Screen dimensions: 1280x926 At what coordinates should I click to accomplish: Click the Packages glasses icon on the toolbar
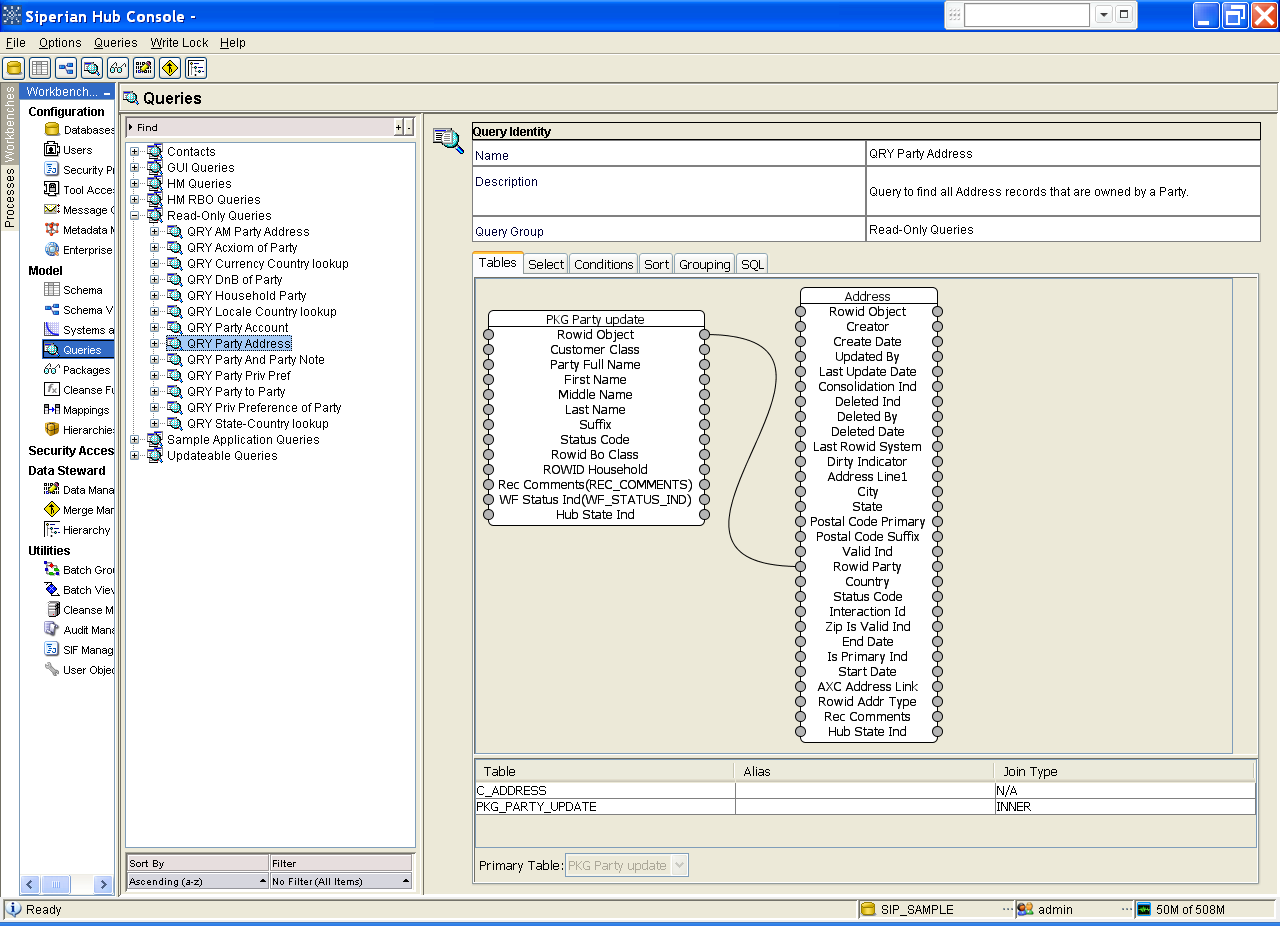(x=118, y=68)
